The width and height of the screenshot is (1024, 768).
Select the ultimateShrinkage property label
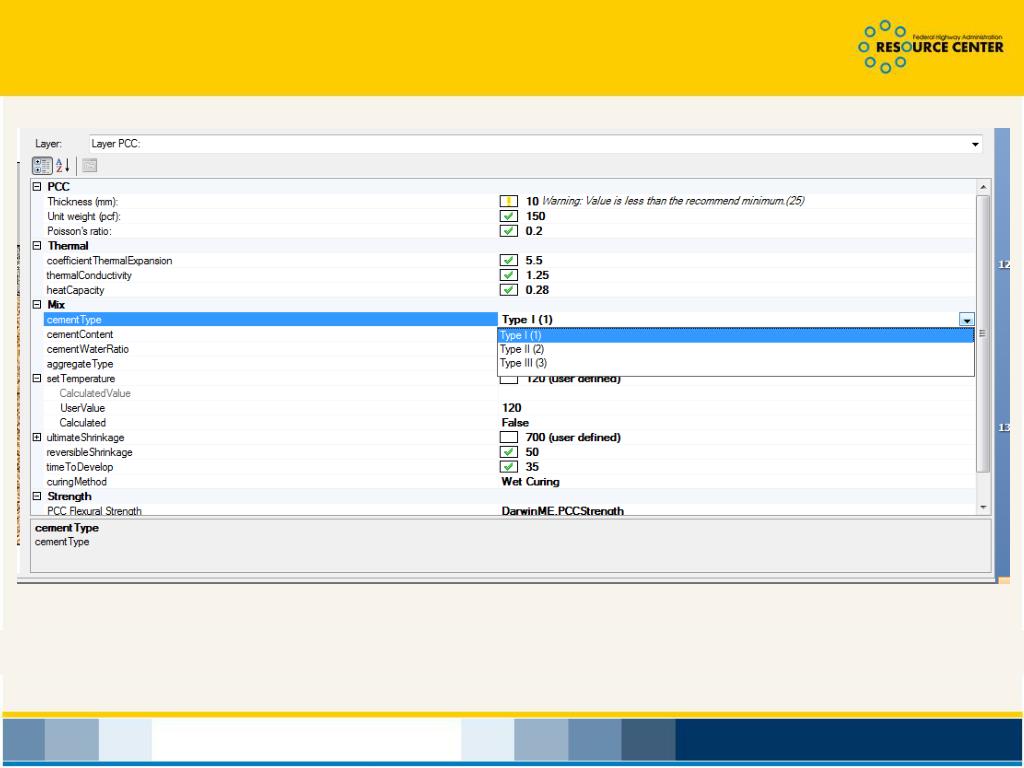coord(85,438)
